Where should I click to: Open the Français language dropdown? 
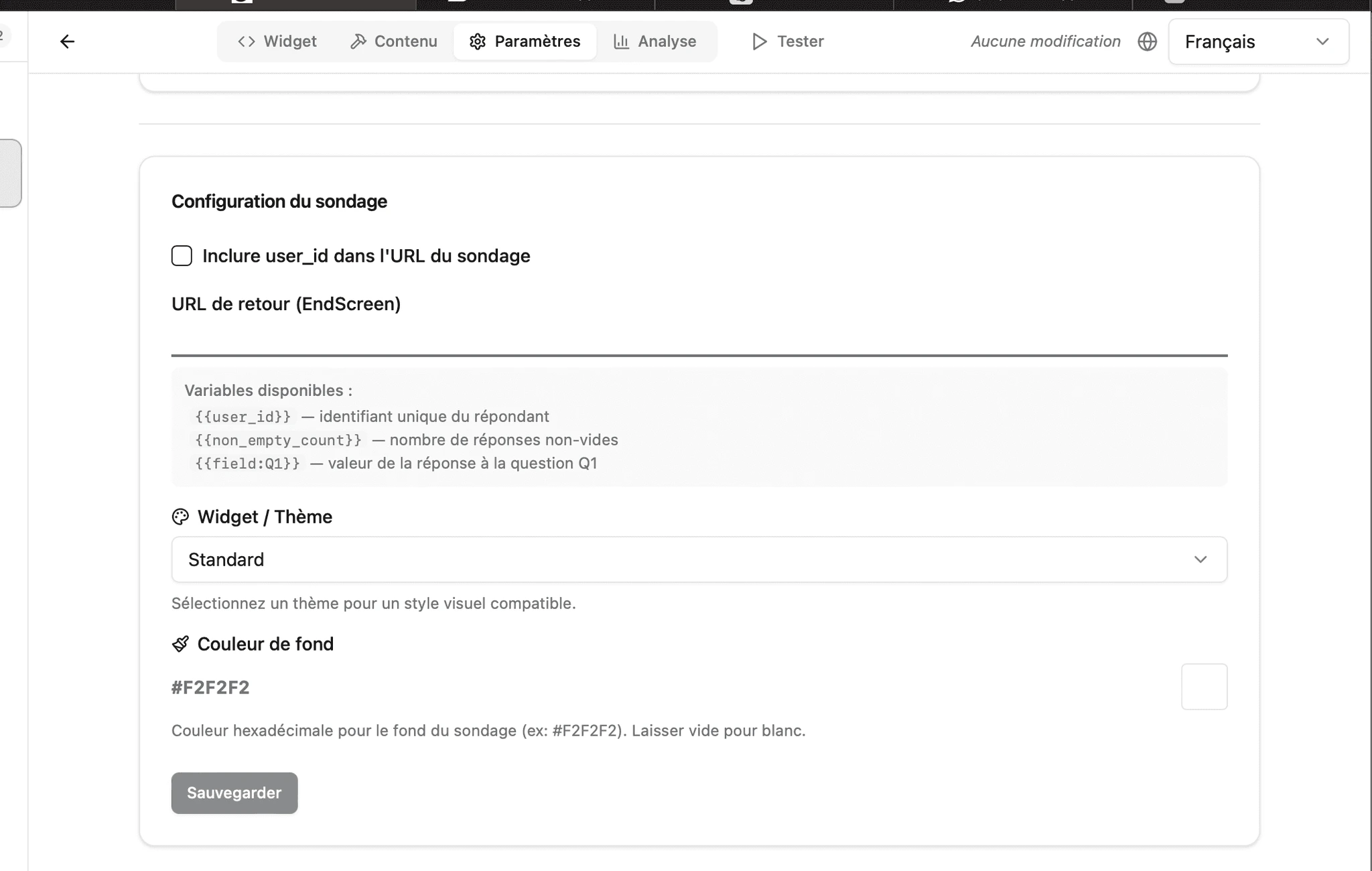(x=1259, y=42)
